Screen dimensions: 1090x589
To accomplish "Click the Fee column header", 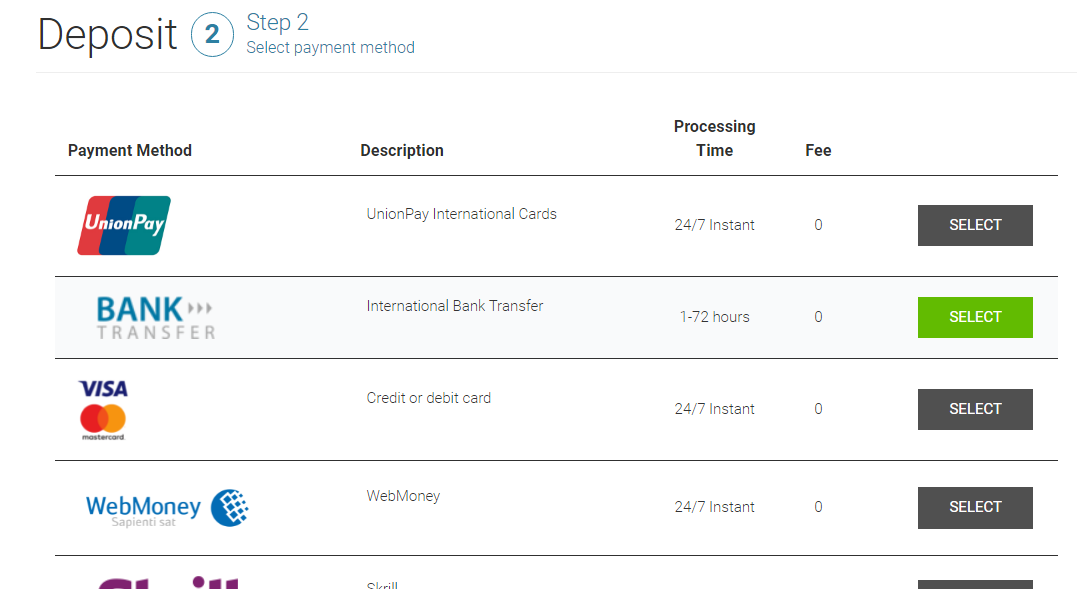I will 818,150.
